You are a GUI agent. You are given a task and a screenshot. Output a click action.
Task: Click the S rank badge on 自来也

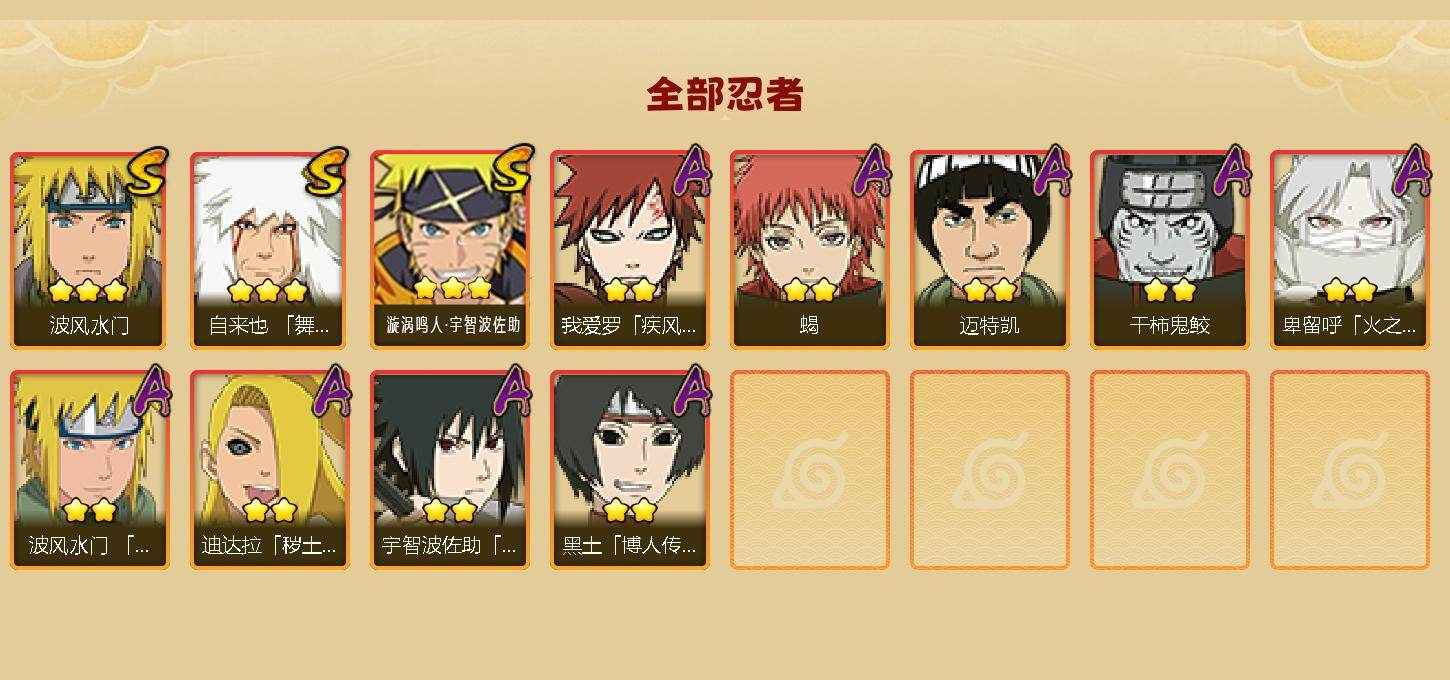pos(327,170)
